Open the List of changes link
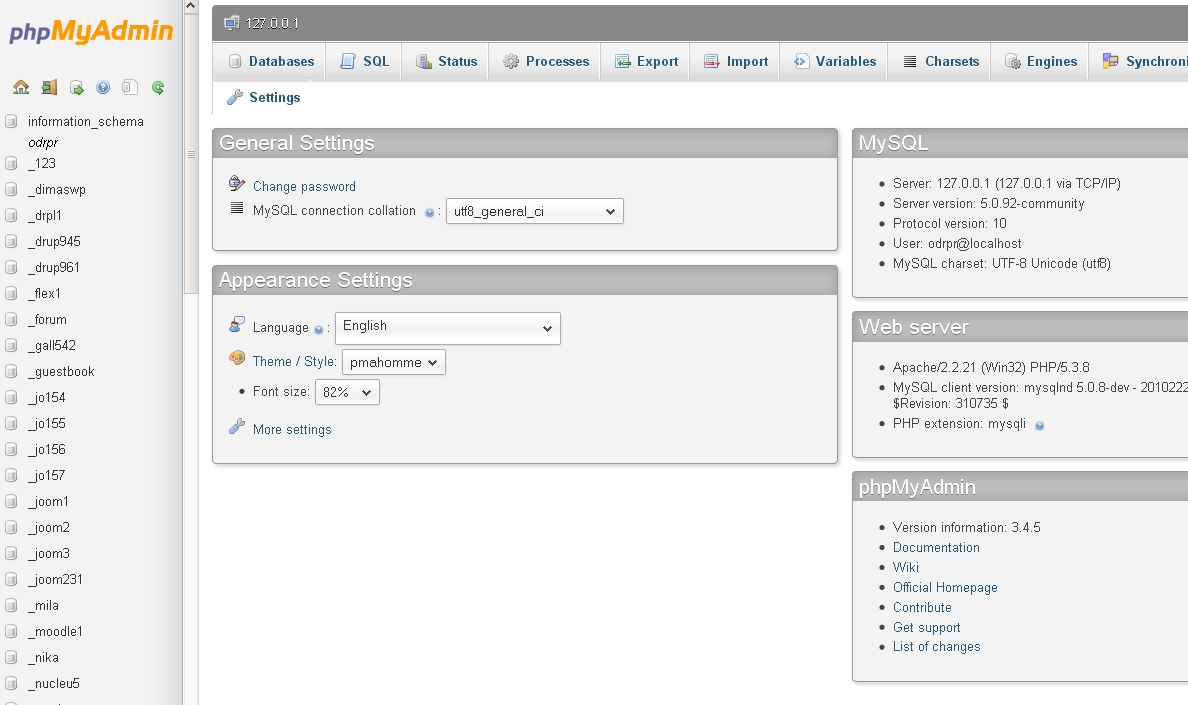The height and width of the screenshot is (705, 1188). [x=936, y=647]
